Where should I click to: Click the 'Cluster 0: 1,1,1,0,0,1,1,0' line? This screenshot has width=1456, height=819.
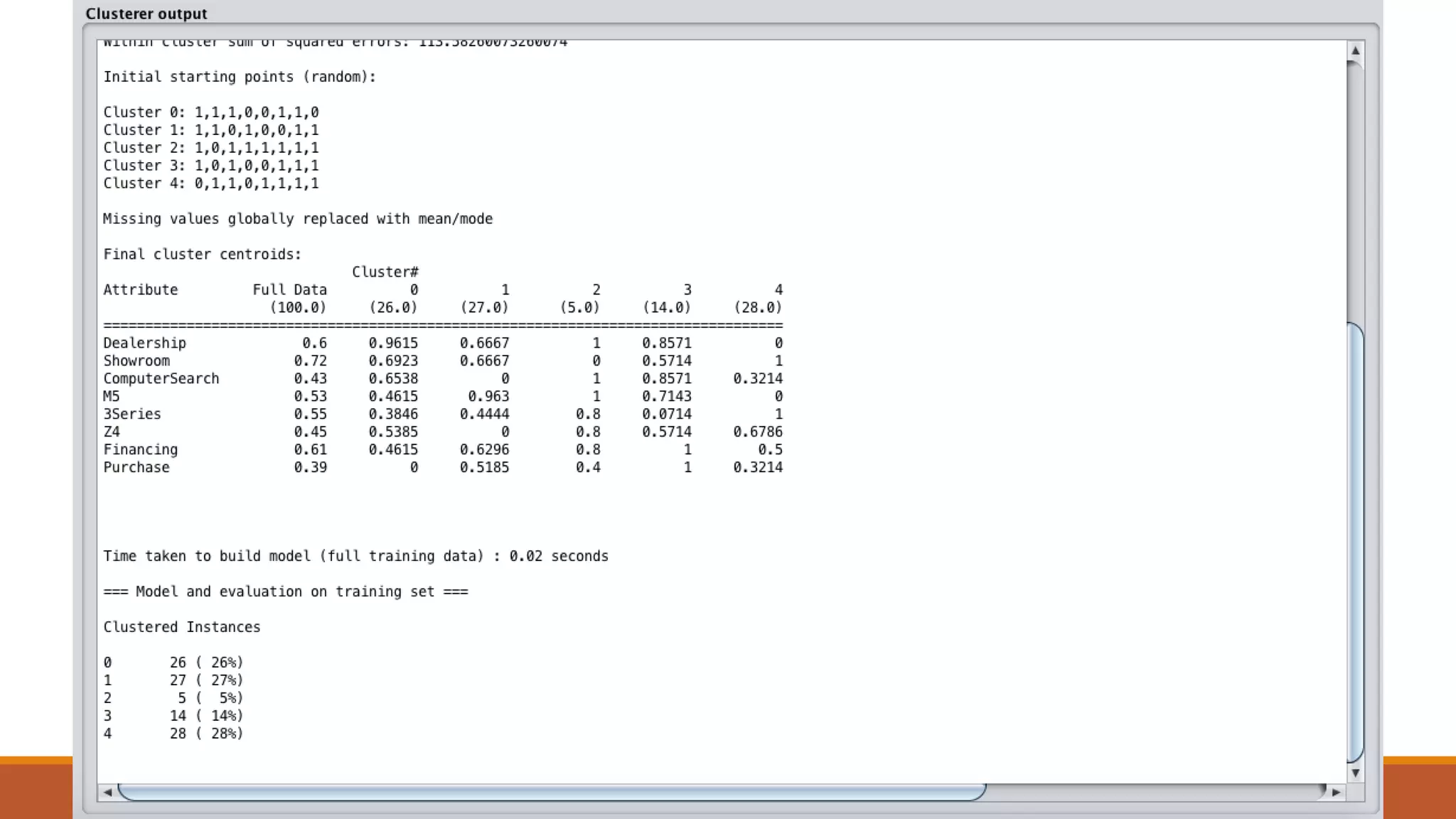211,112
